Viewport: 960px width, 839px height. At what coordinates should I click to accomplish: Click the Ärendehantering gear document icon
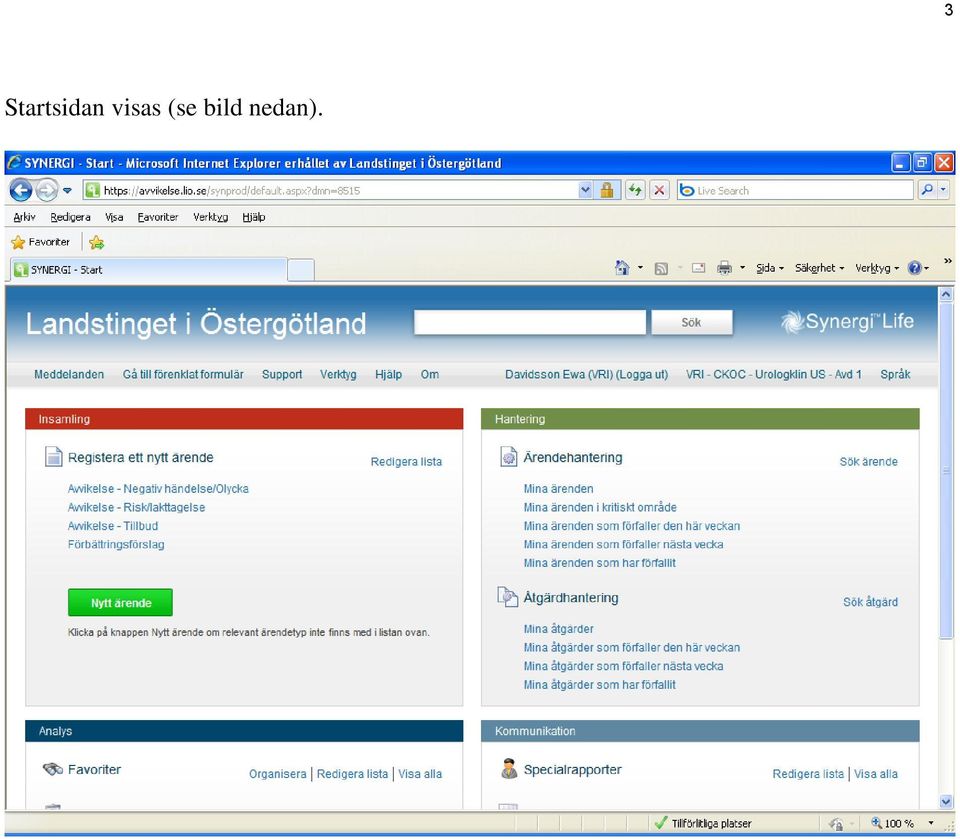point(509,456)
